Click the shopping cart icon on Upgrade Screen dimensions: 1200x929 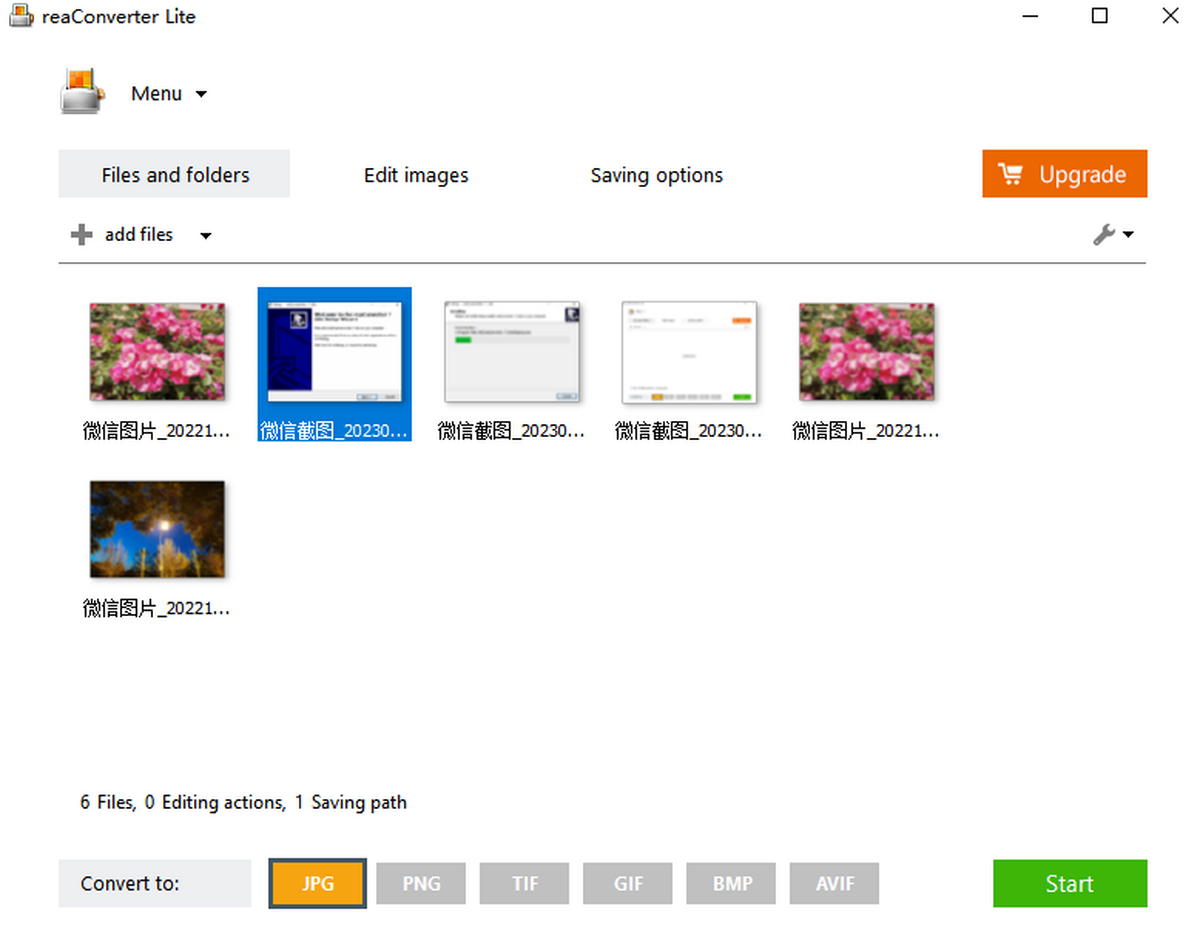(x=1011, y=174)
